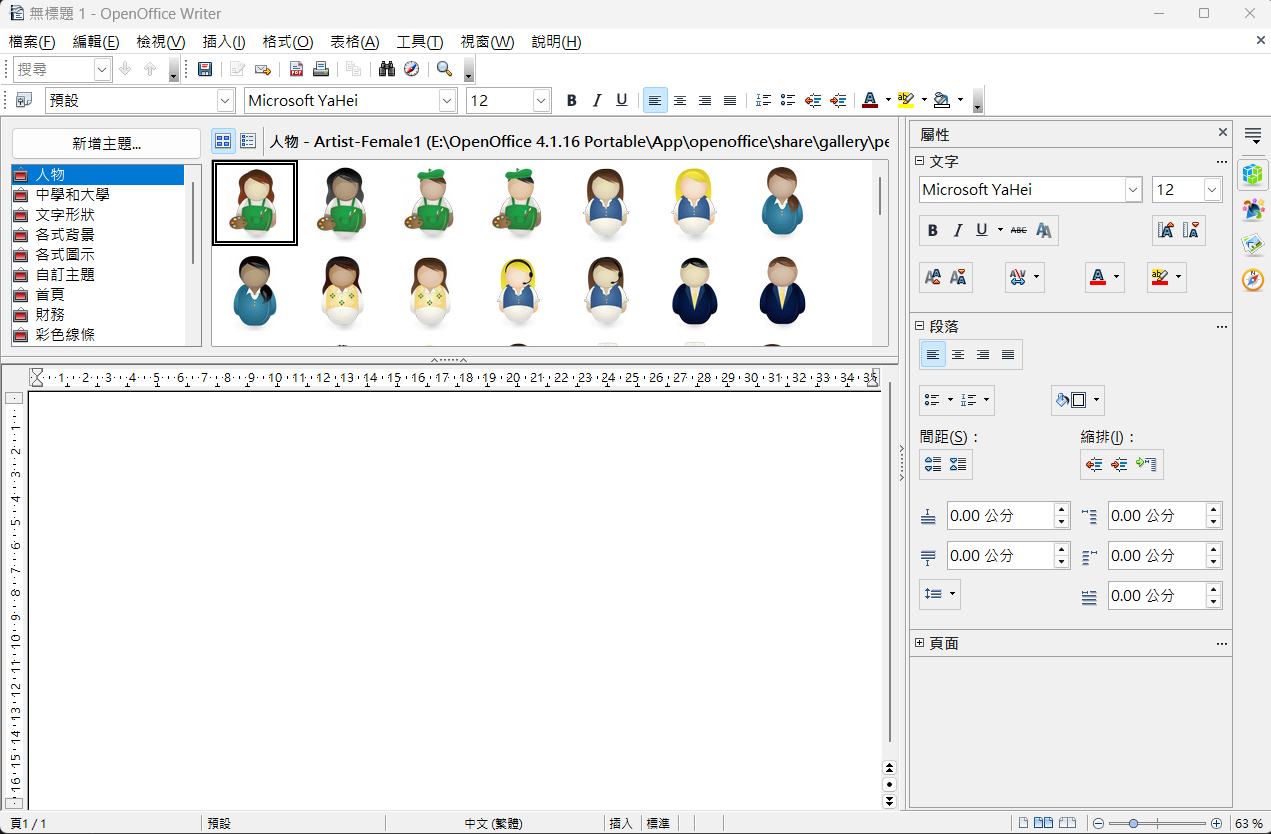The height and width of the screenshot is (834, 1271).
Task: Enable justified alignment in toolbar
Action: [730, 100]
